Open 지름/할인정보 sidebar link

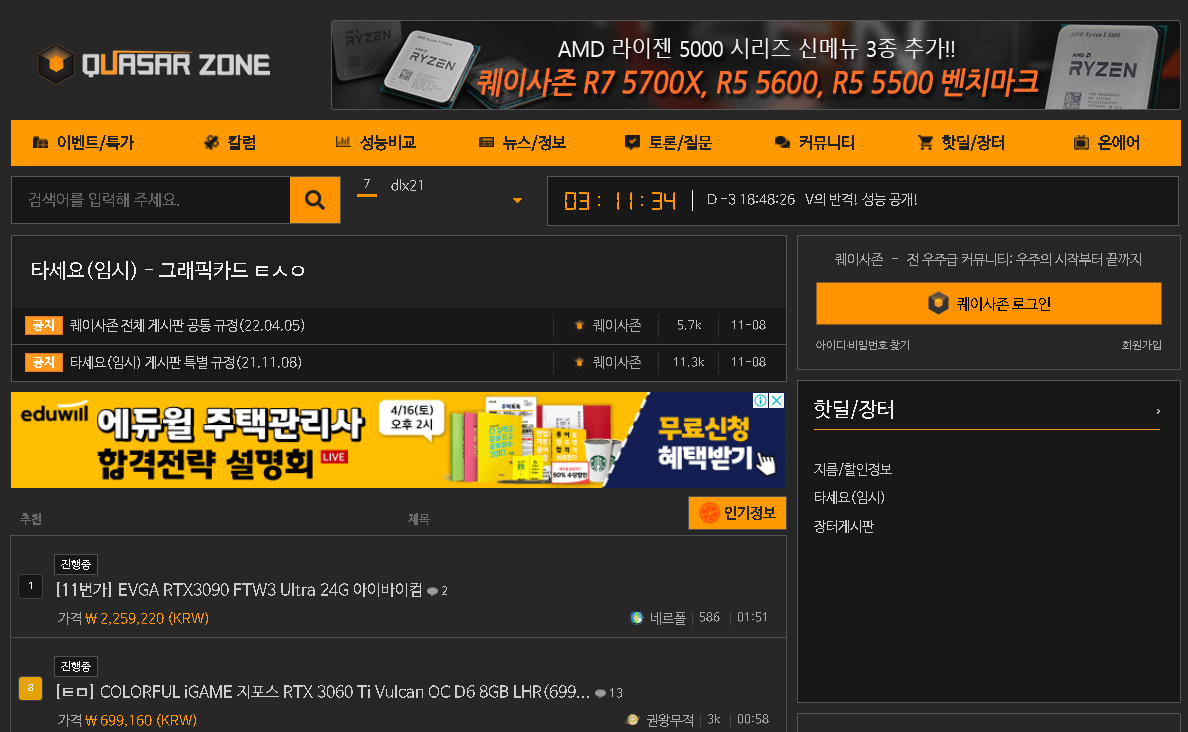[853, 470]
